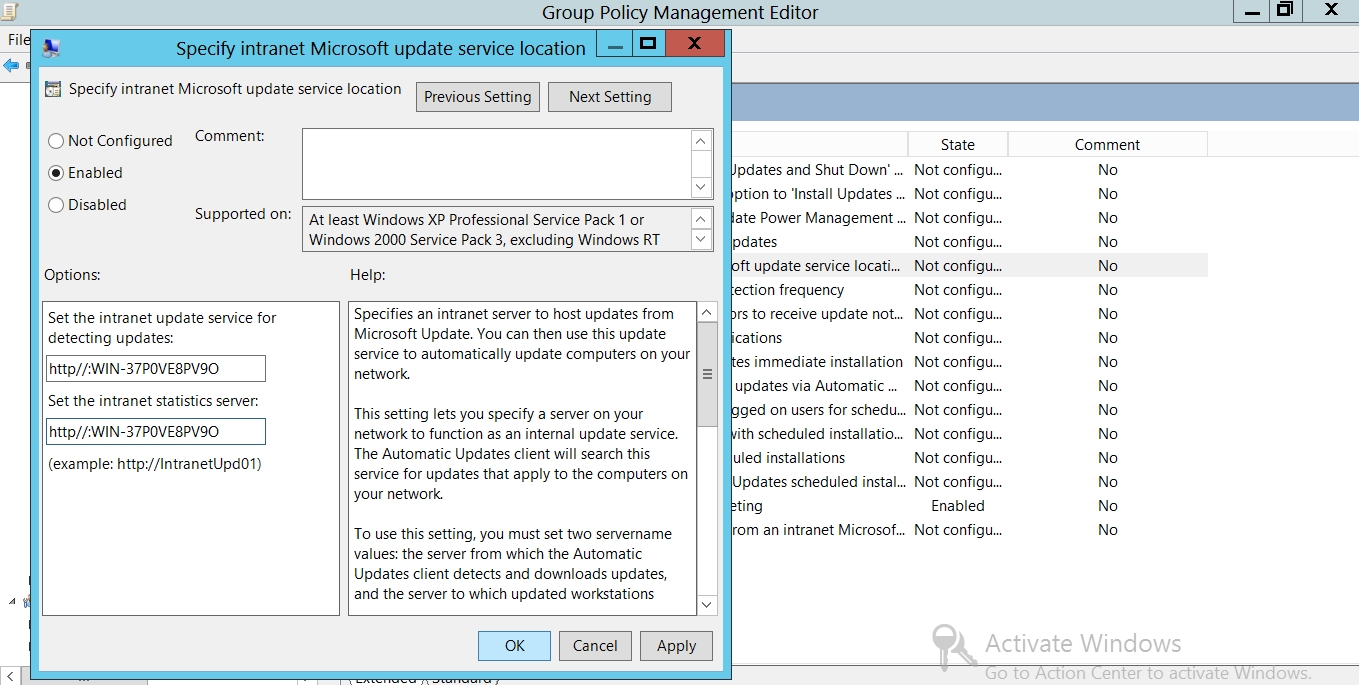The width and height of the screenshot is (1359, 685).
Task: Close the Specify intranet update location dialog
Action: click(695, 43)
